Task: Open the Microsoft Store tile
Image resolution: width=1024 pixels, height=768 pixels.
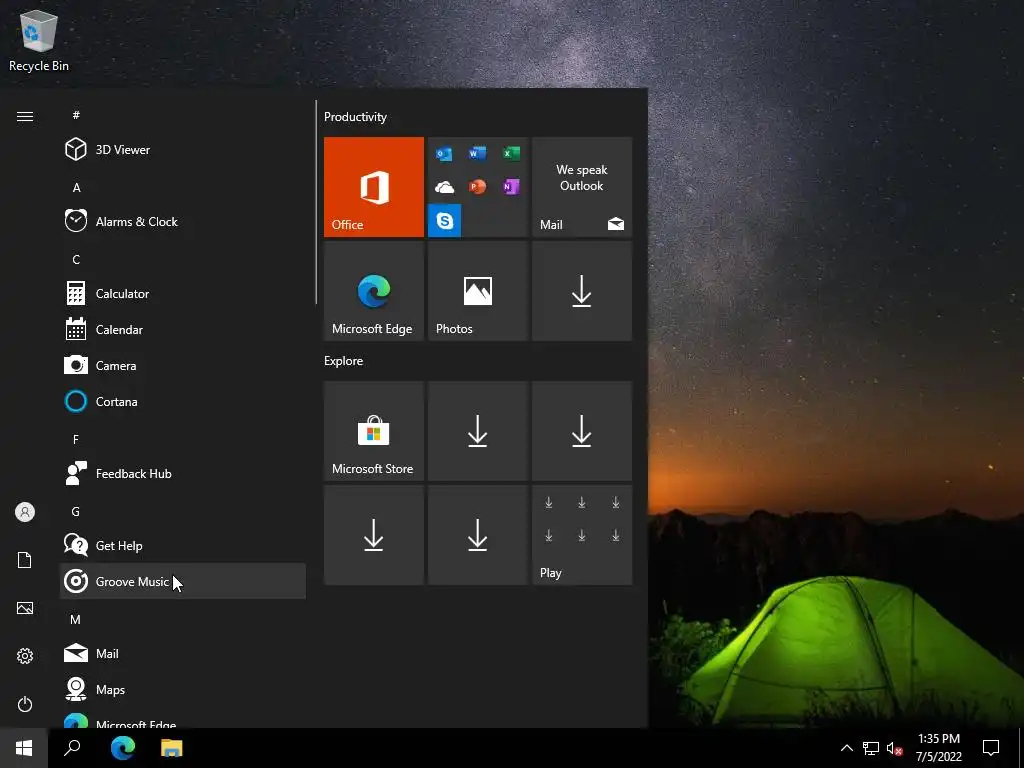Action: tap(374, 431)
